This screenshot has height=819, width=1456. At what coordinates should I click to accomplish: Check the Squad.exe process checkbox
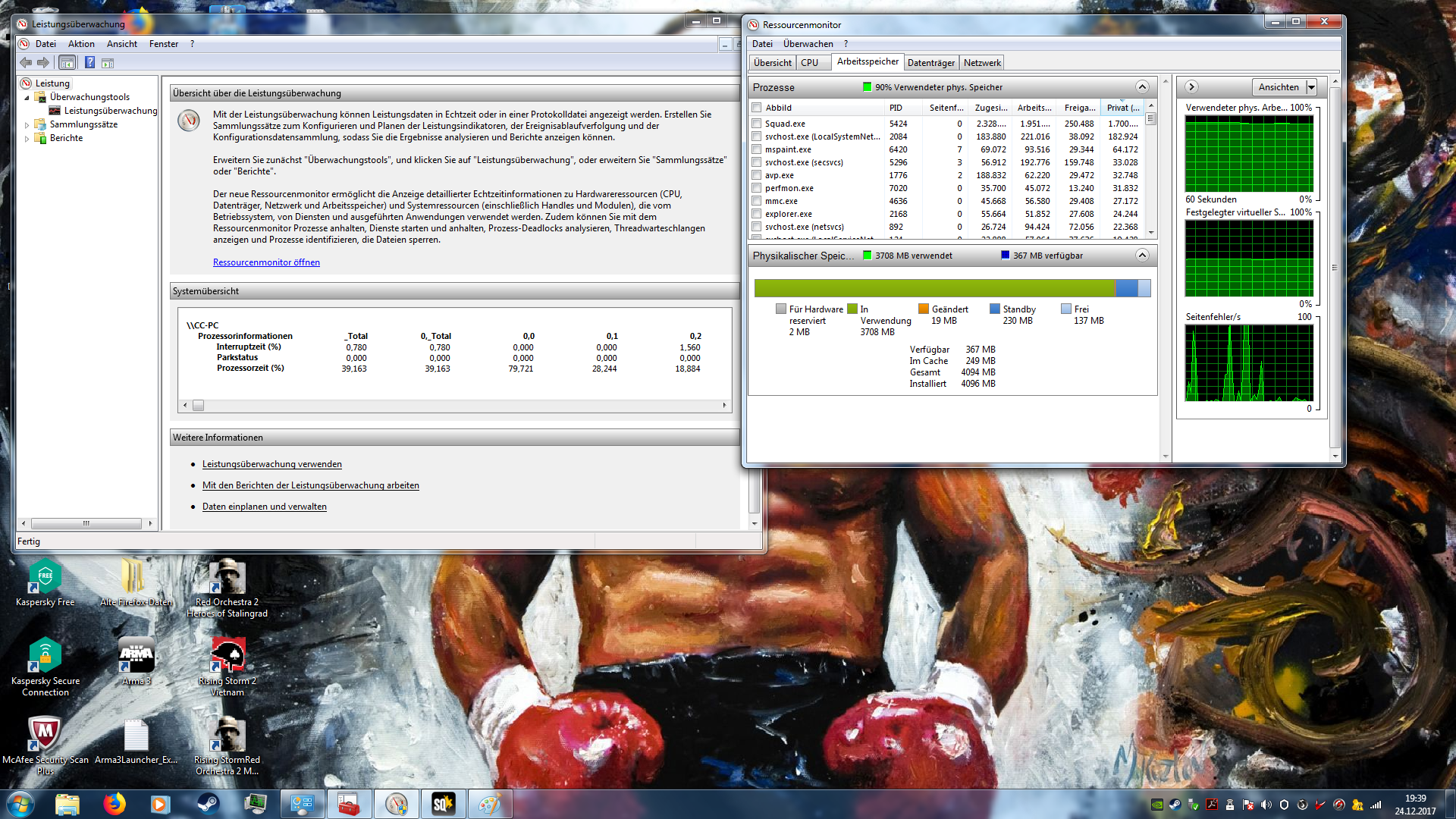click(756, 124)
